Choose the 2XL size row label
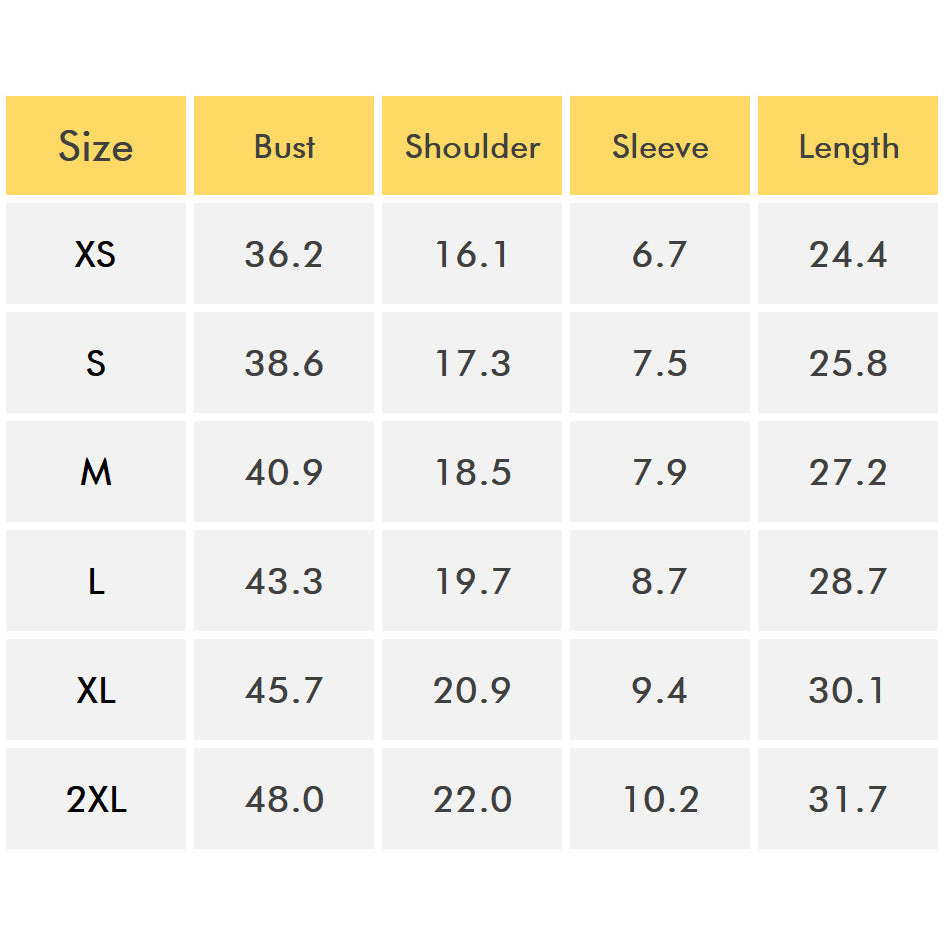 pos(96,799)
